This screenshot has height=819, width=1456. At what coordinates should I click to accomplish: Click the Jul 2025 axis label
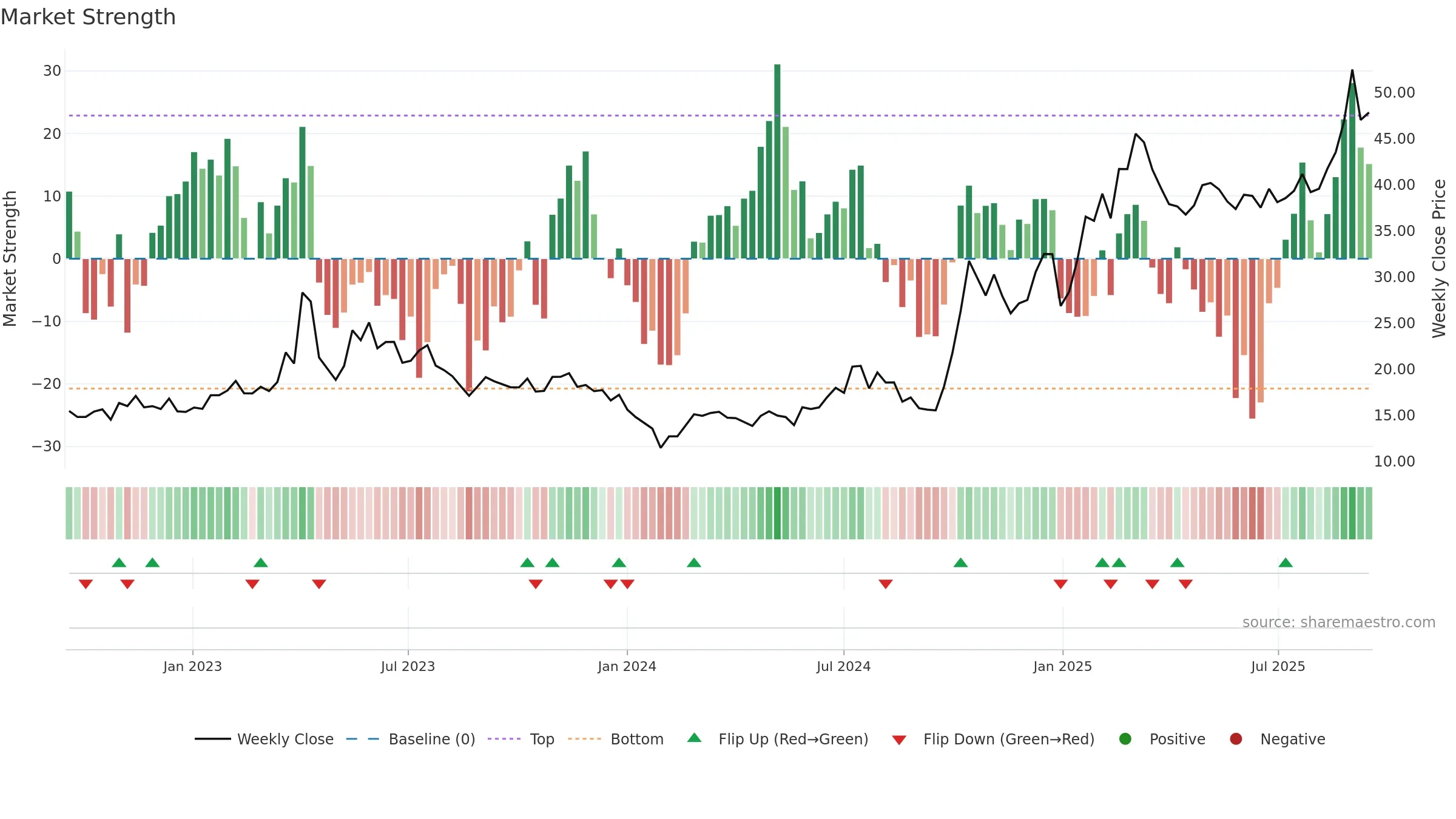tap(1278, 666)
